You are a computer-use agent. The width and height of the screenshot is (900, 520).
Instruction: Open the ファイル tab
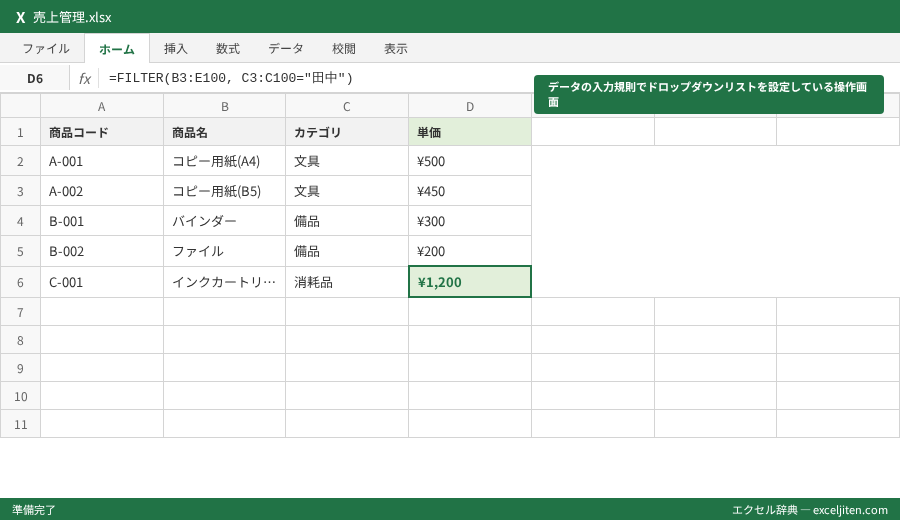(46, 49)
